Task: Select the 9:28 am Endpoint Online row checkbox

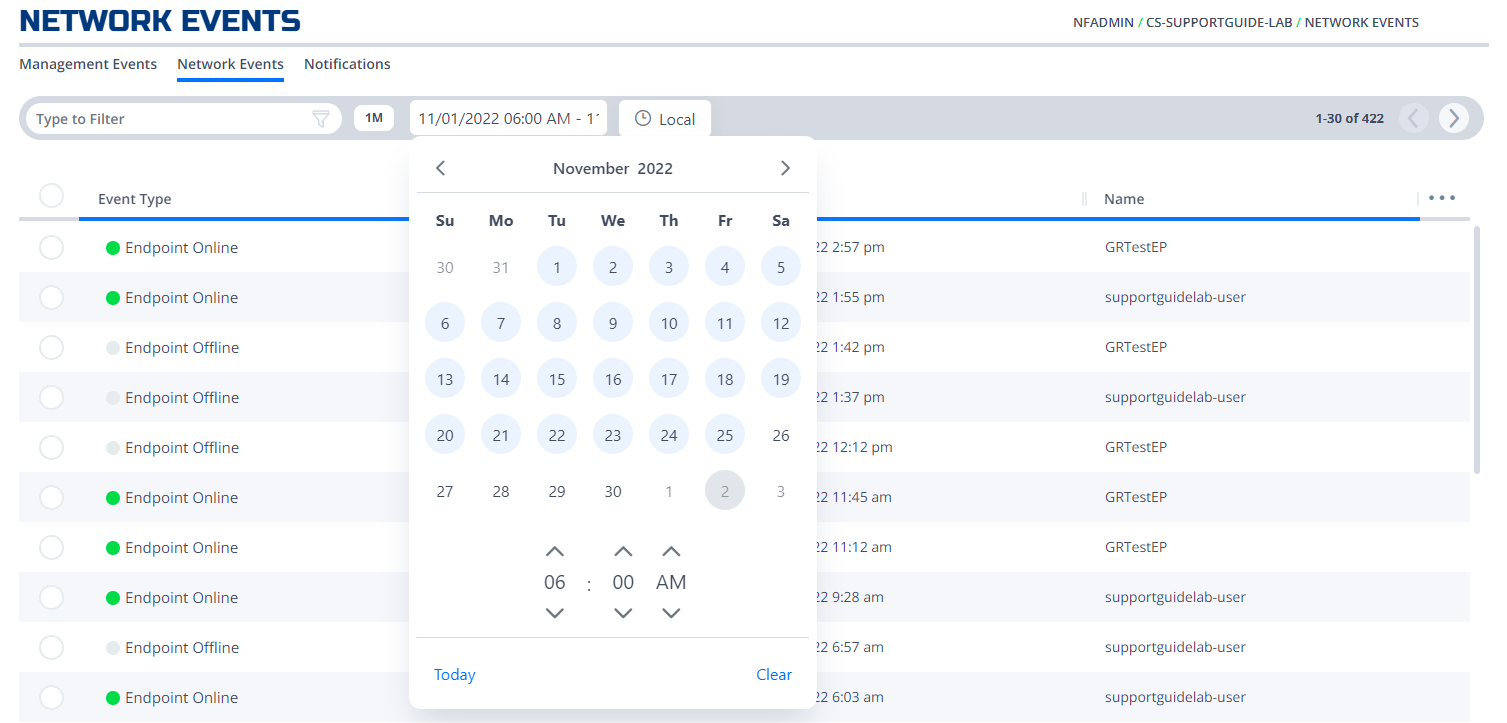Action: [x=51, y=597]
